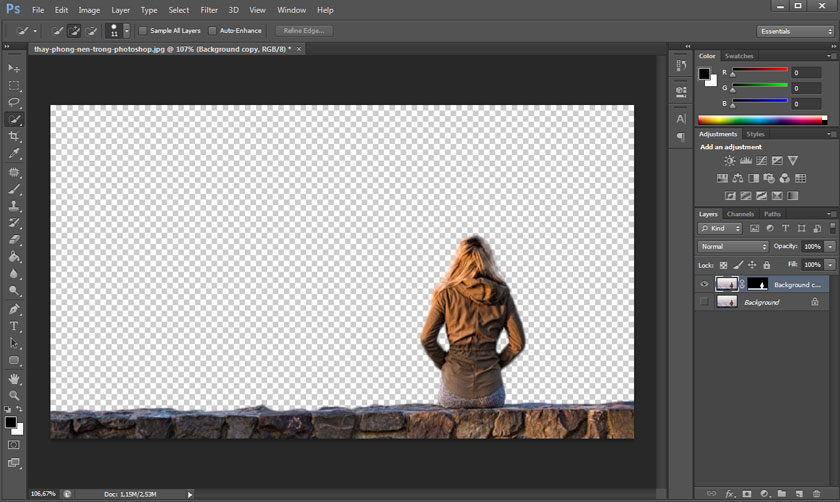This screenshot has height=502, width=840.
Task: Toggle lock transparent pixels
Action: tap(723, 265)
